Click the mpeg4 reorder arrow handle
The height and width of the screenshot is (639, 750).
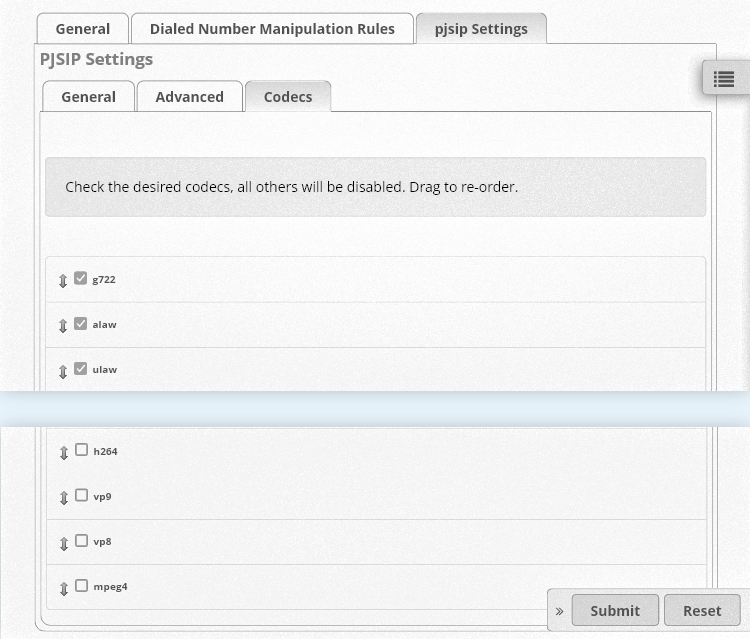[64, 588]
